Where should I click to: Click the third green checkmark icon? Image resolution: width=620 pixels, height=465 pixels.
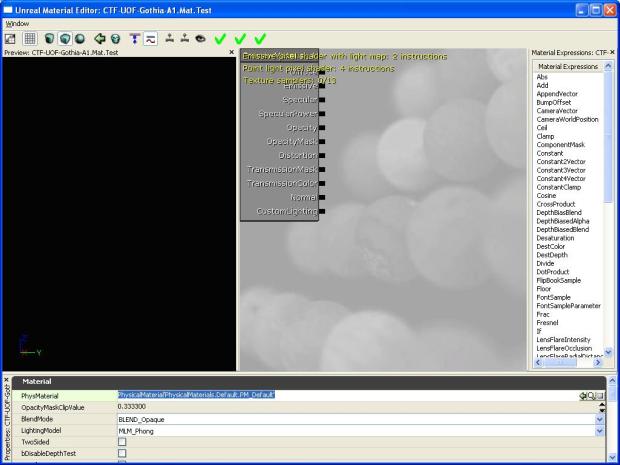tap(261, 39)
